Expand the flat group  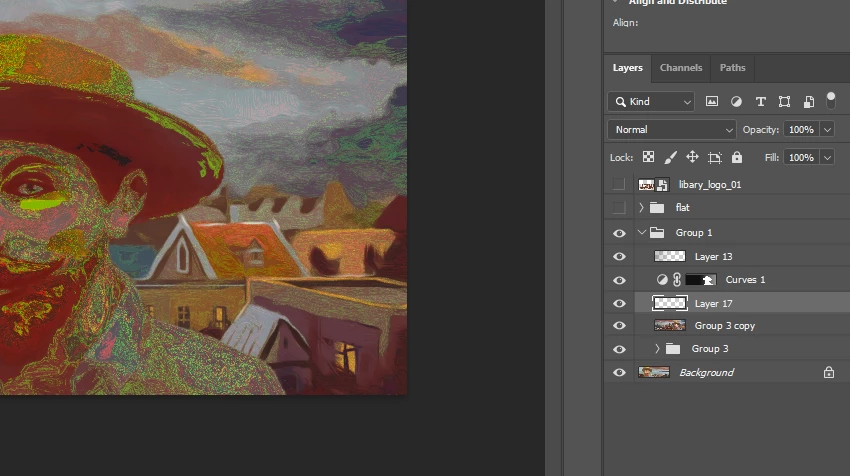pos(641,208)
